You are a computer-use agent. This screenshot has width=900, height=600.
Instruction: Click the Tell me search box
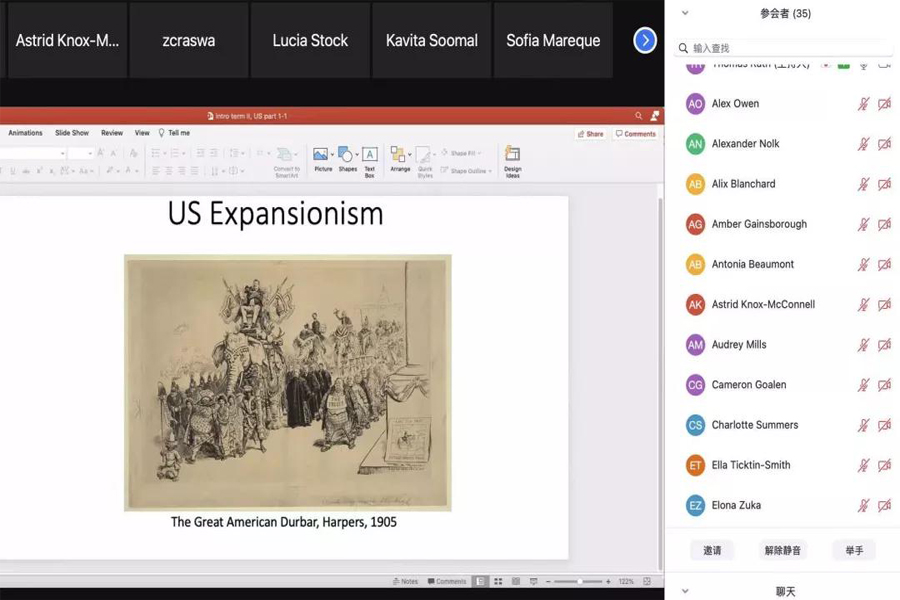(174, 133)
